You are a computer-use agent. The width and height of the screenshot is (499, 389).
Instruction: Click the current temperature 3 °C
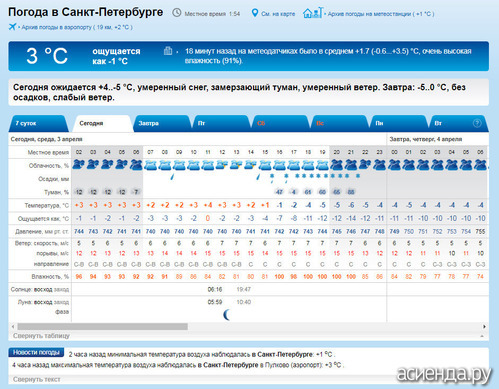pyautogui.click(x=47, y=56)
